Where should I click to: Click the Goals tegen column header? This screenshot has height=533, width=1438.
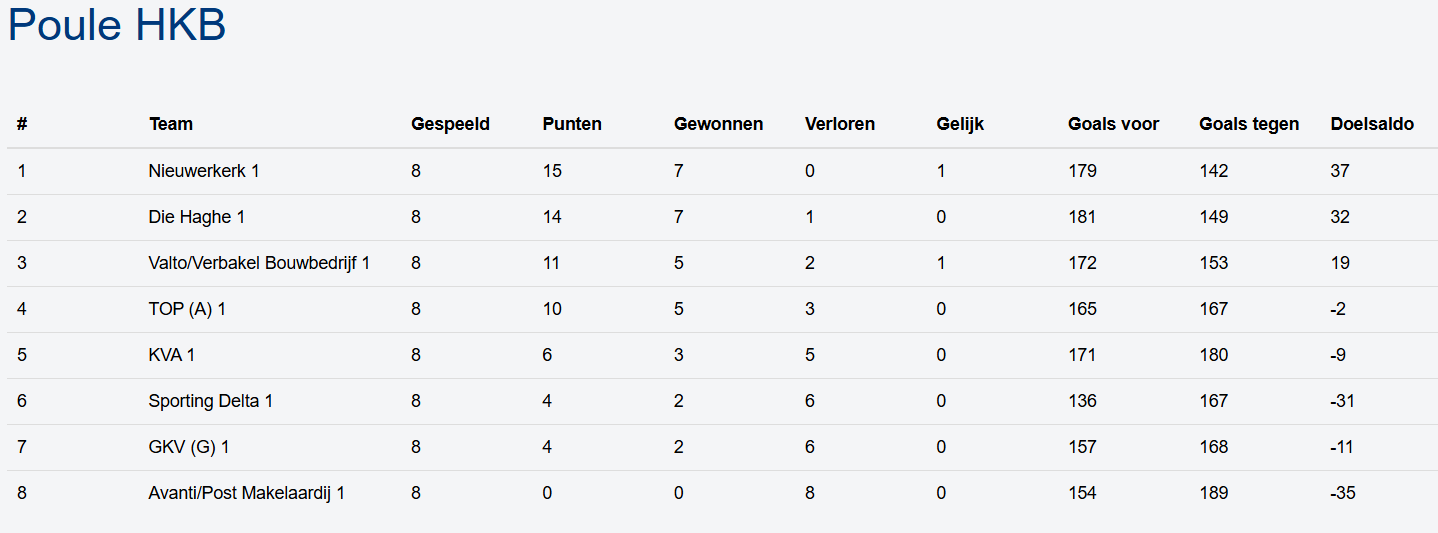pyautogui.click(x=1249, y=124)
